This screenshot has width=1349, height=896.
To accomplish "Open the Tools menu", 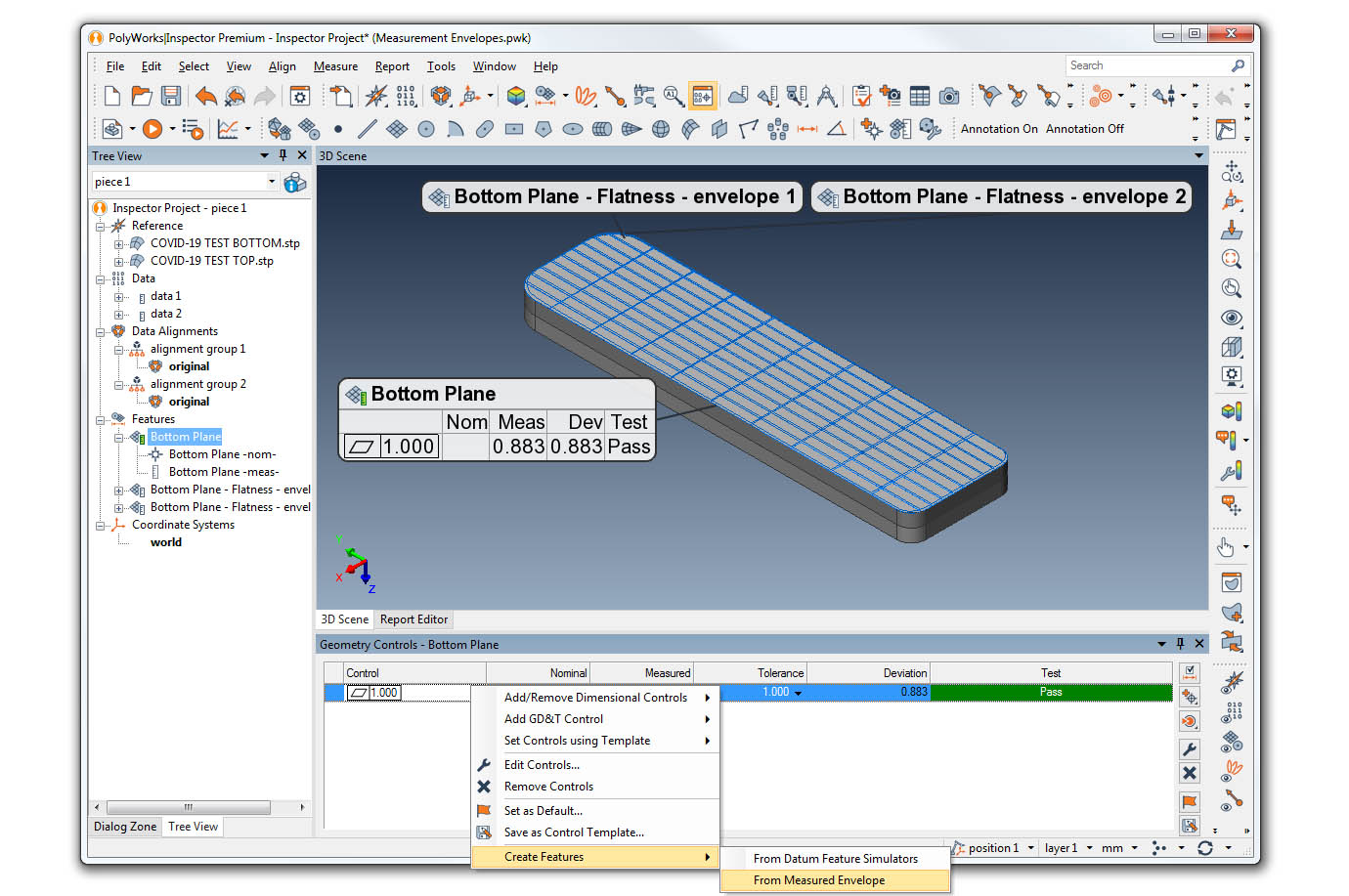I will coord(441,66).
